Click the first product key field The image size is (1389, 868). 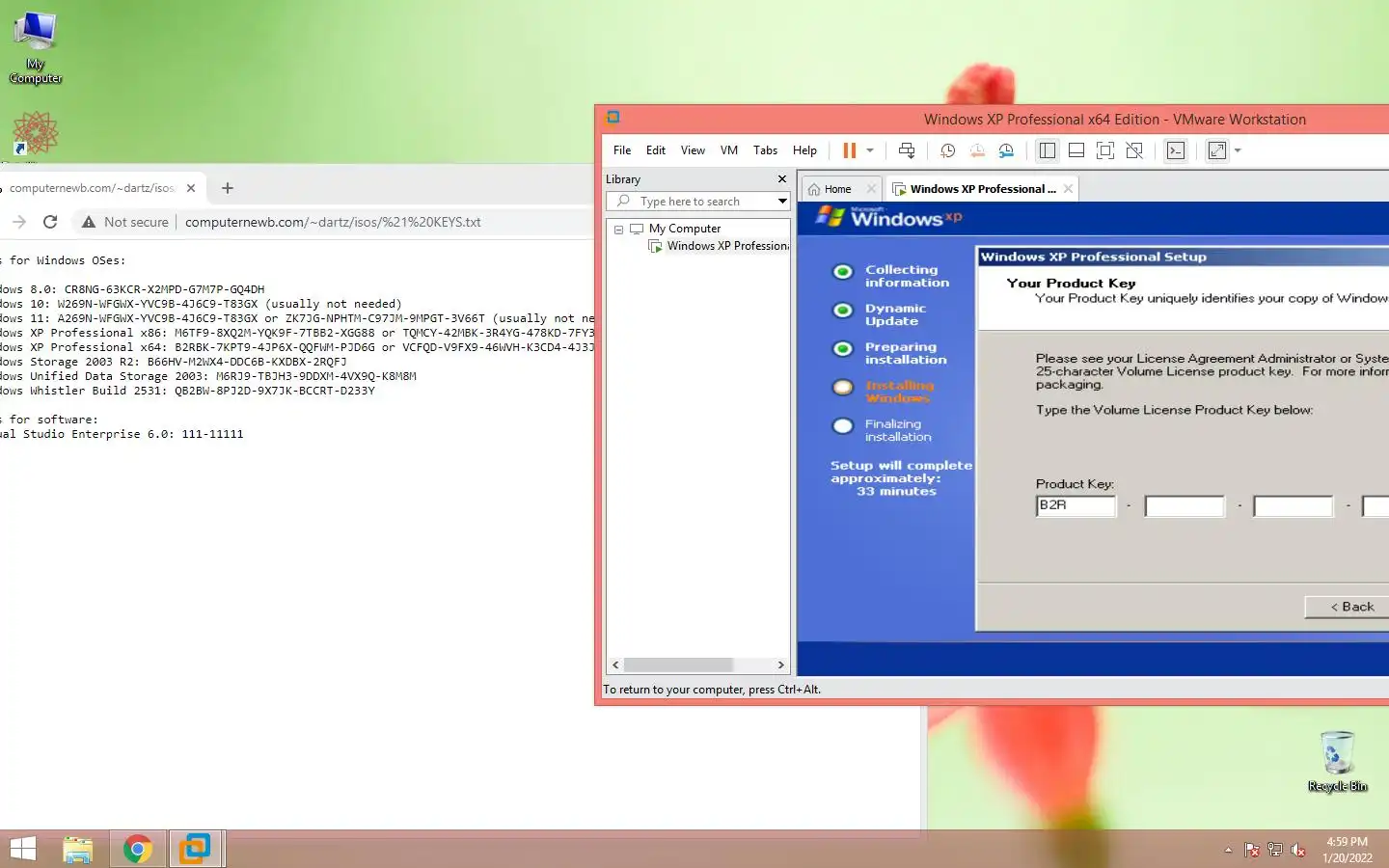pos(1076,505)
